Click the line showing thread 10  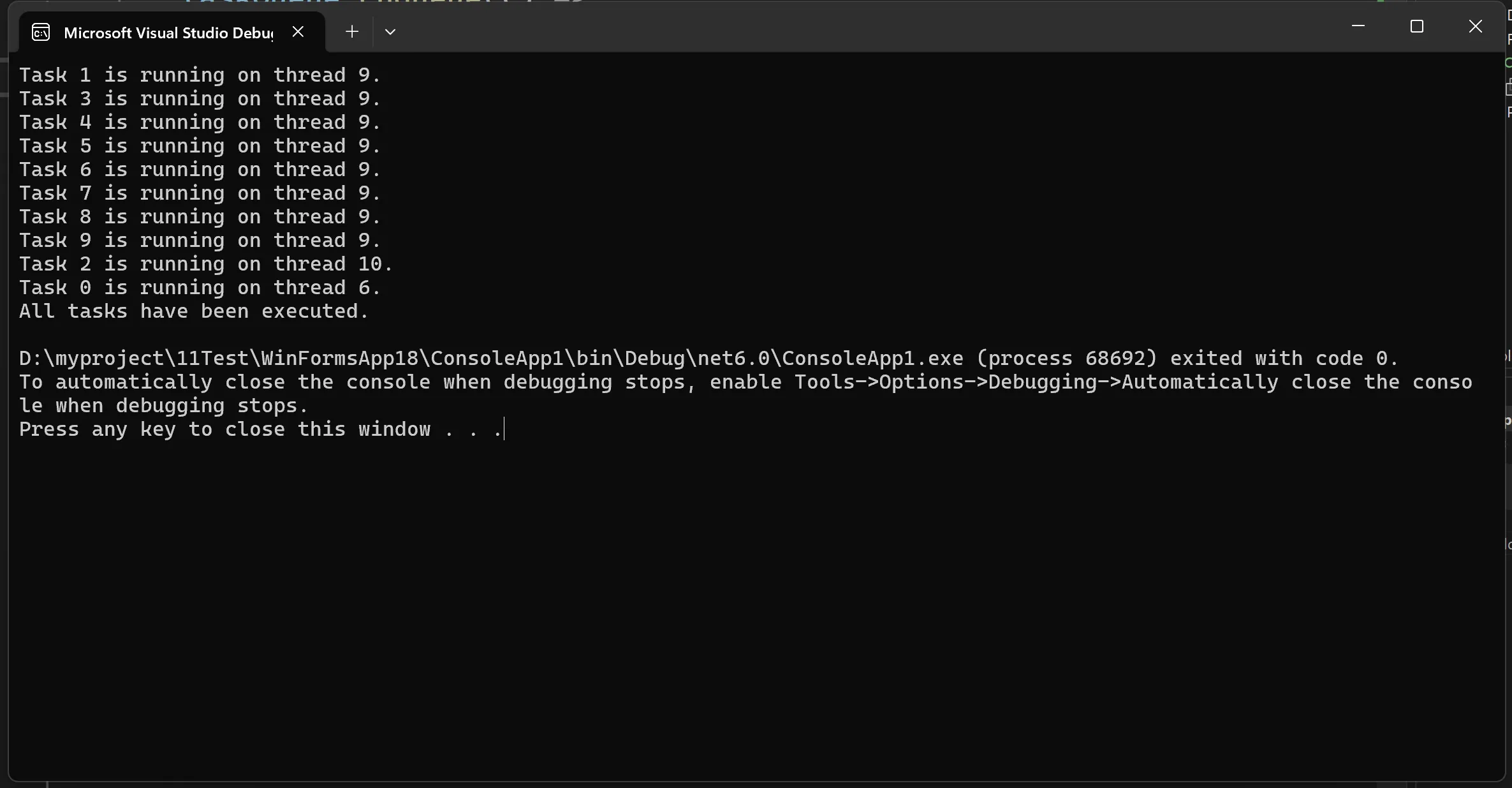point(205,264)
